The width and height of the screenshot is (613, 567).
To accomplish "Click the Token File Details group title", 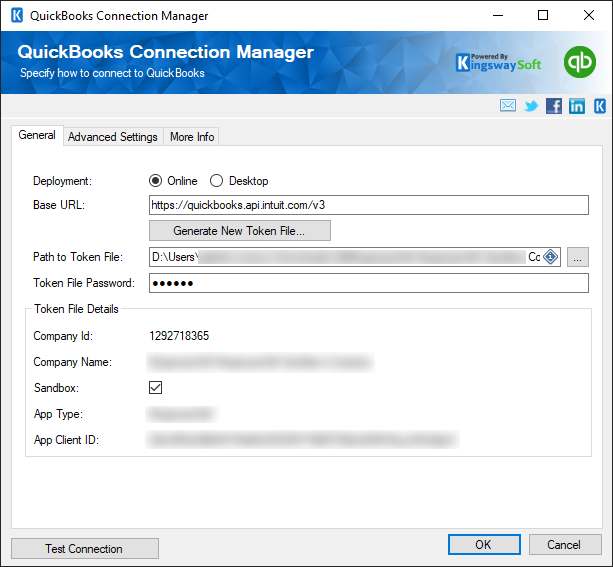I will tap(76, 309).
